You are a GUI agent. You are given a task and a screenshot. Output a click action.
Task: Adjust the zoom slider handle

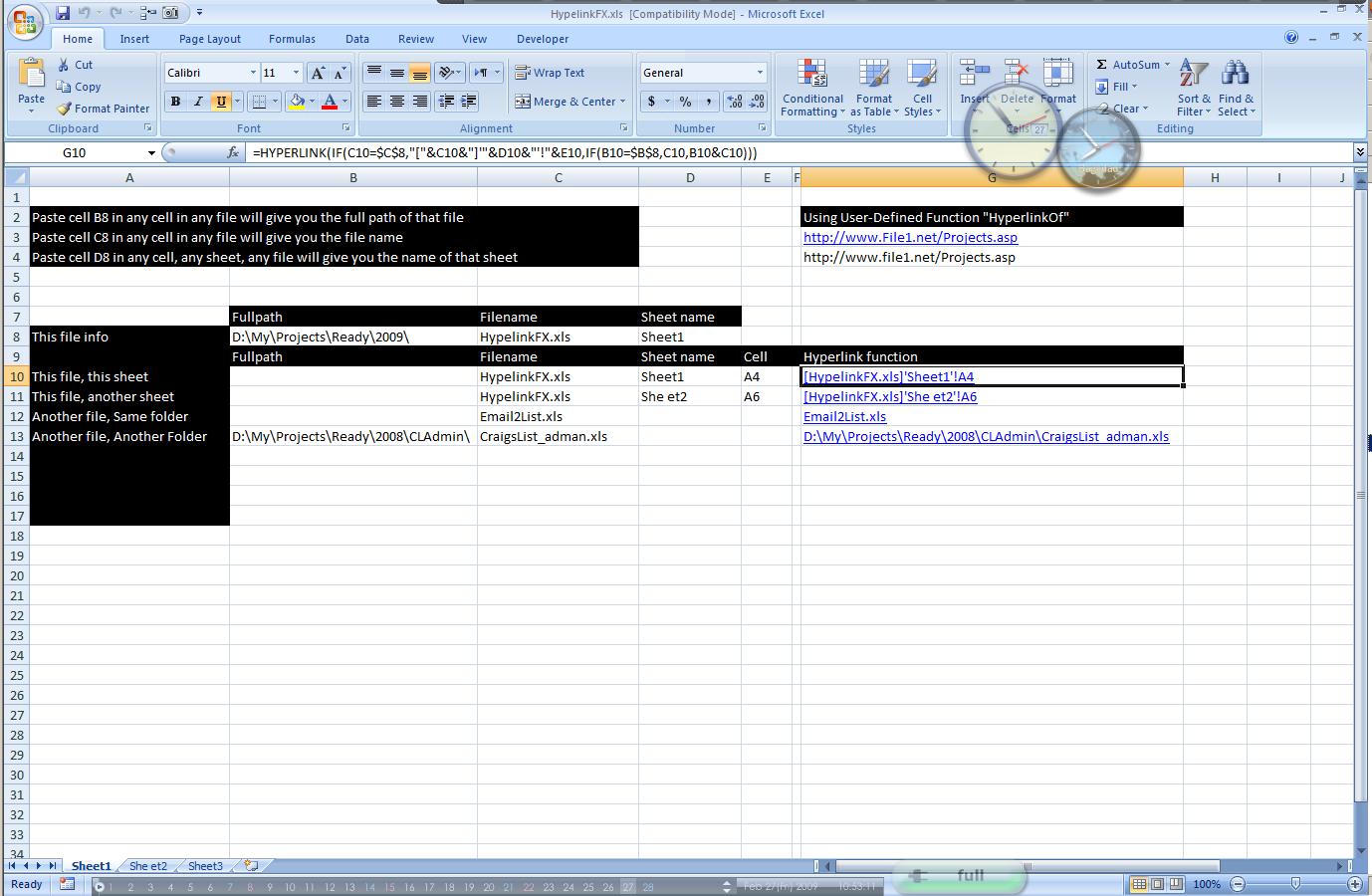coord(1295,884)
